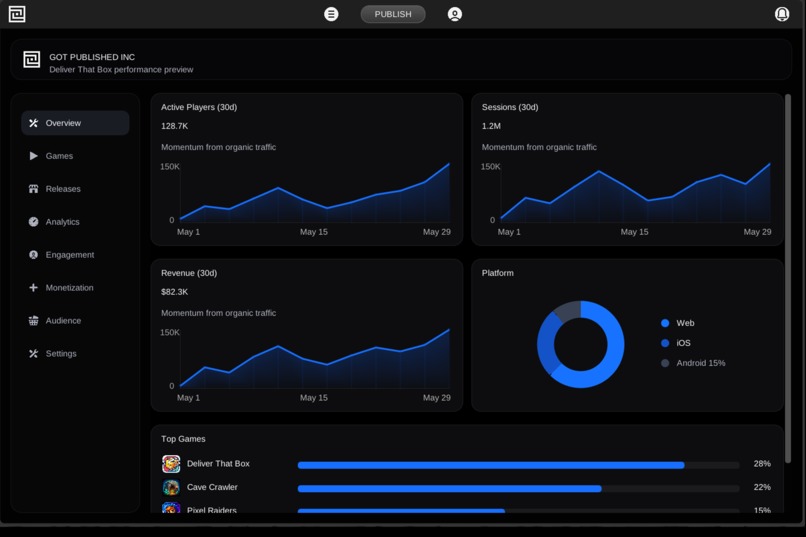Click the 128.7K active players value
This screenshot has height=537, width=806.
174,126
